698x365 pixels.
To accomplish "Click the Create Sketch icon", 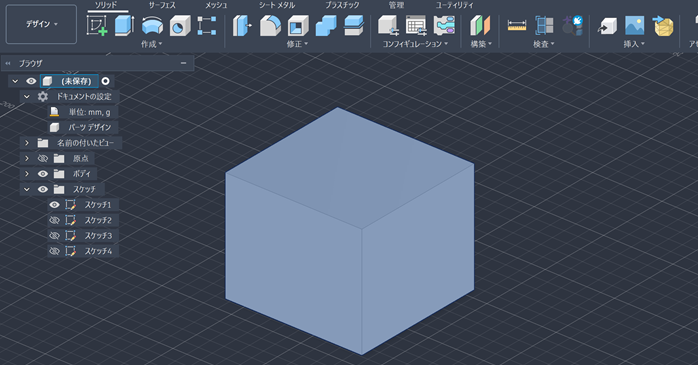I will tap(97, 25).
